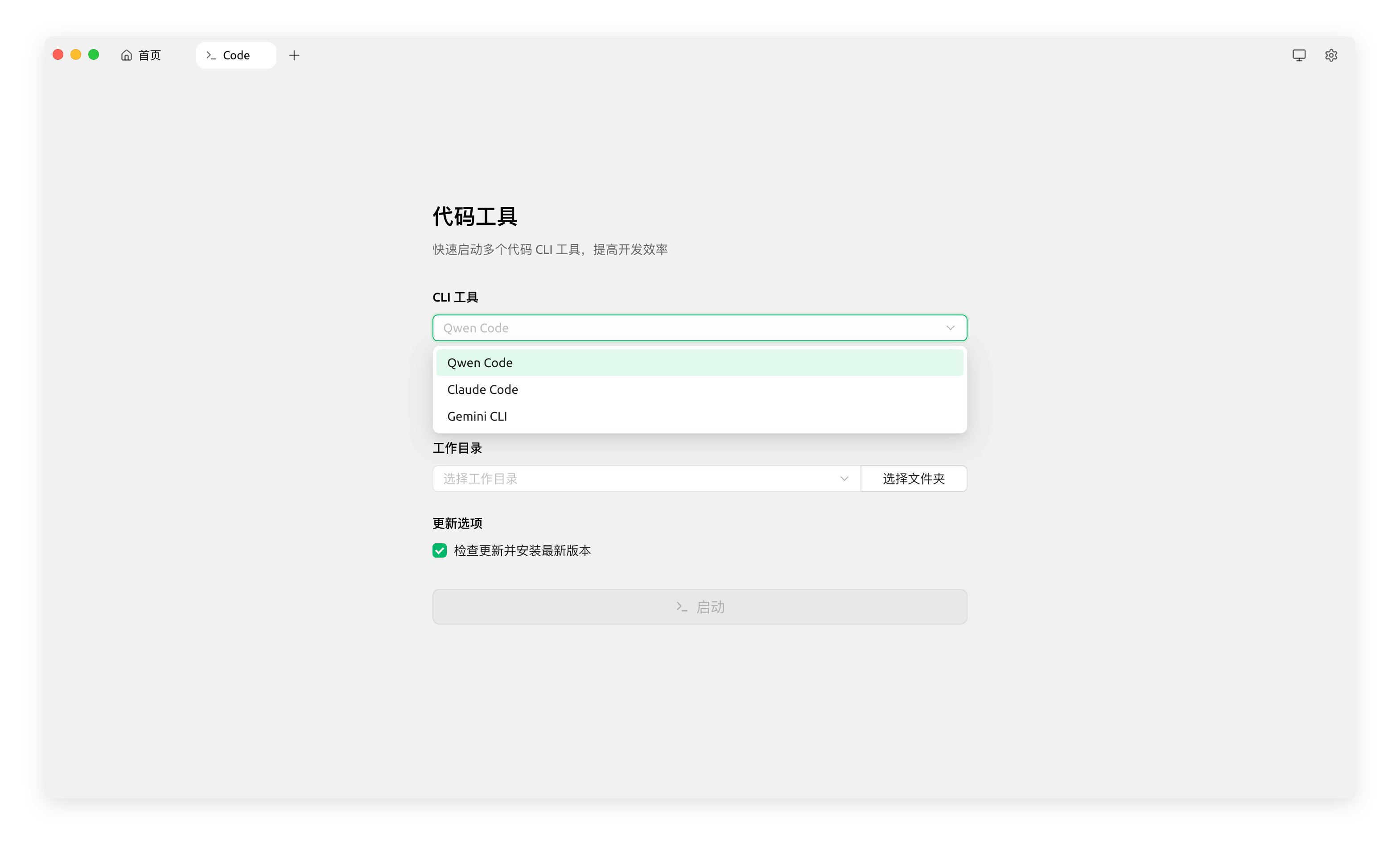Screen dimensions: 1400x852
Task: Maximize window with green button
Action: (x=94, y=54)
